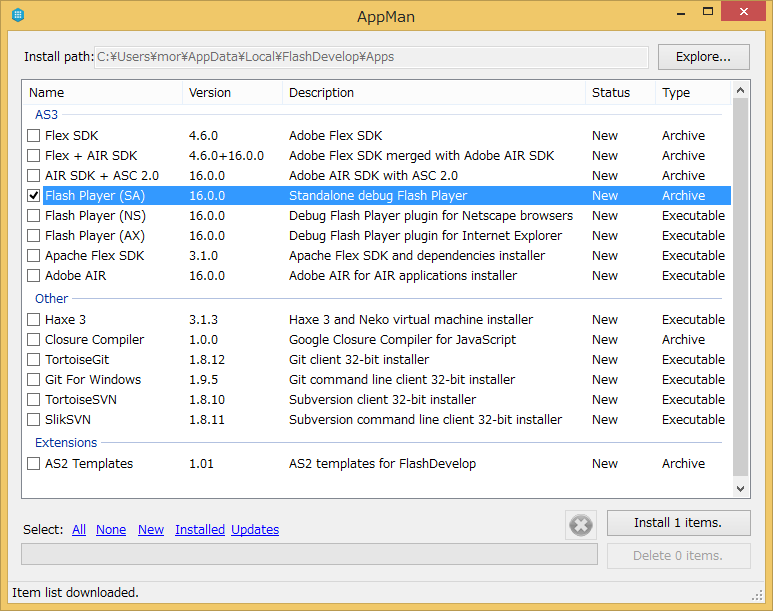The width and height of the screenshot is (773, 611).
Task: Tick the Closure Compiler checkbox
Action: pyautogui.click(x=34, y=340)
